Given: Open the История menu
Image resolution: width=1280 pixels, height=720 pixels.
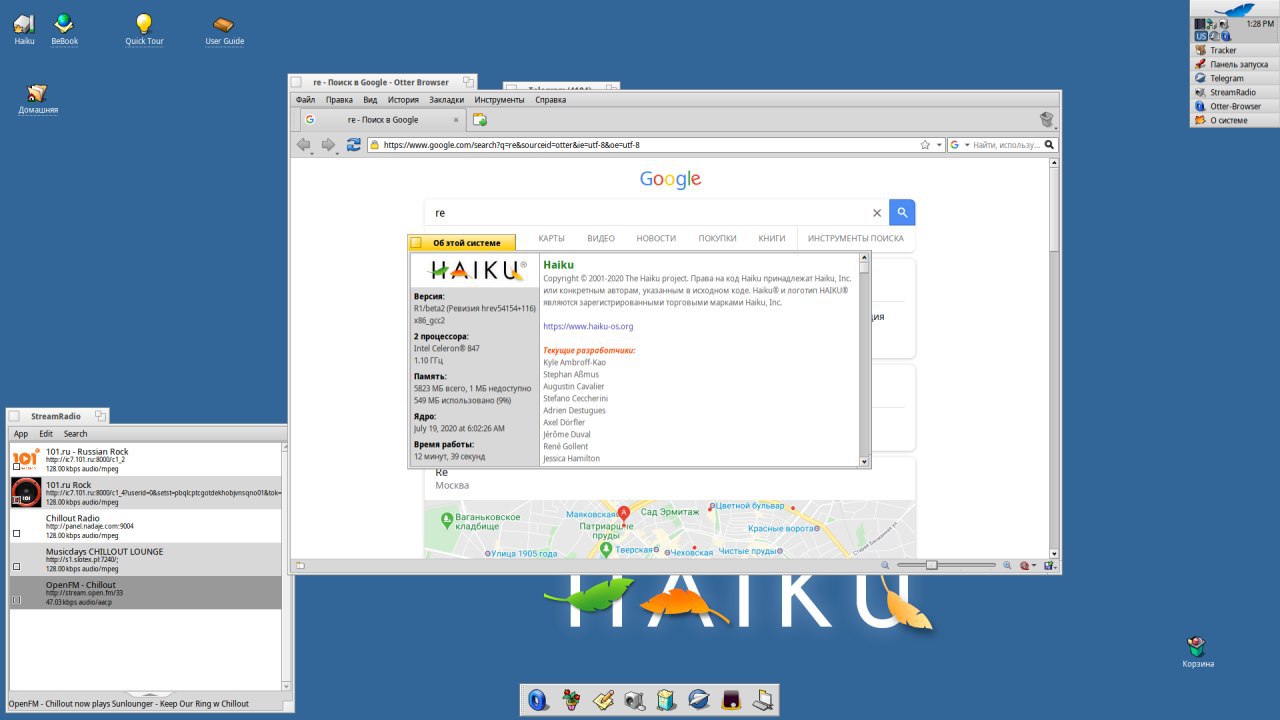Looking at the screenshot, I should coord(403,100).
